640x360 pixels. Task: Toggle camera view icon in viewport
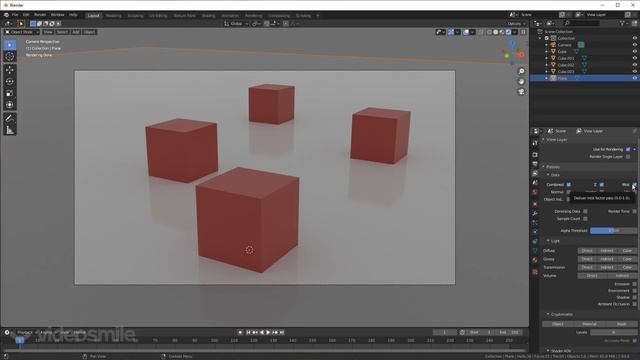pos(521,91)
